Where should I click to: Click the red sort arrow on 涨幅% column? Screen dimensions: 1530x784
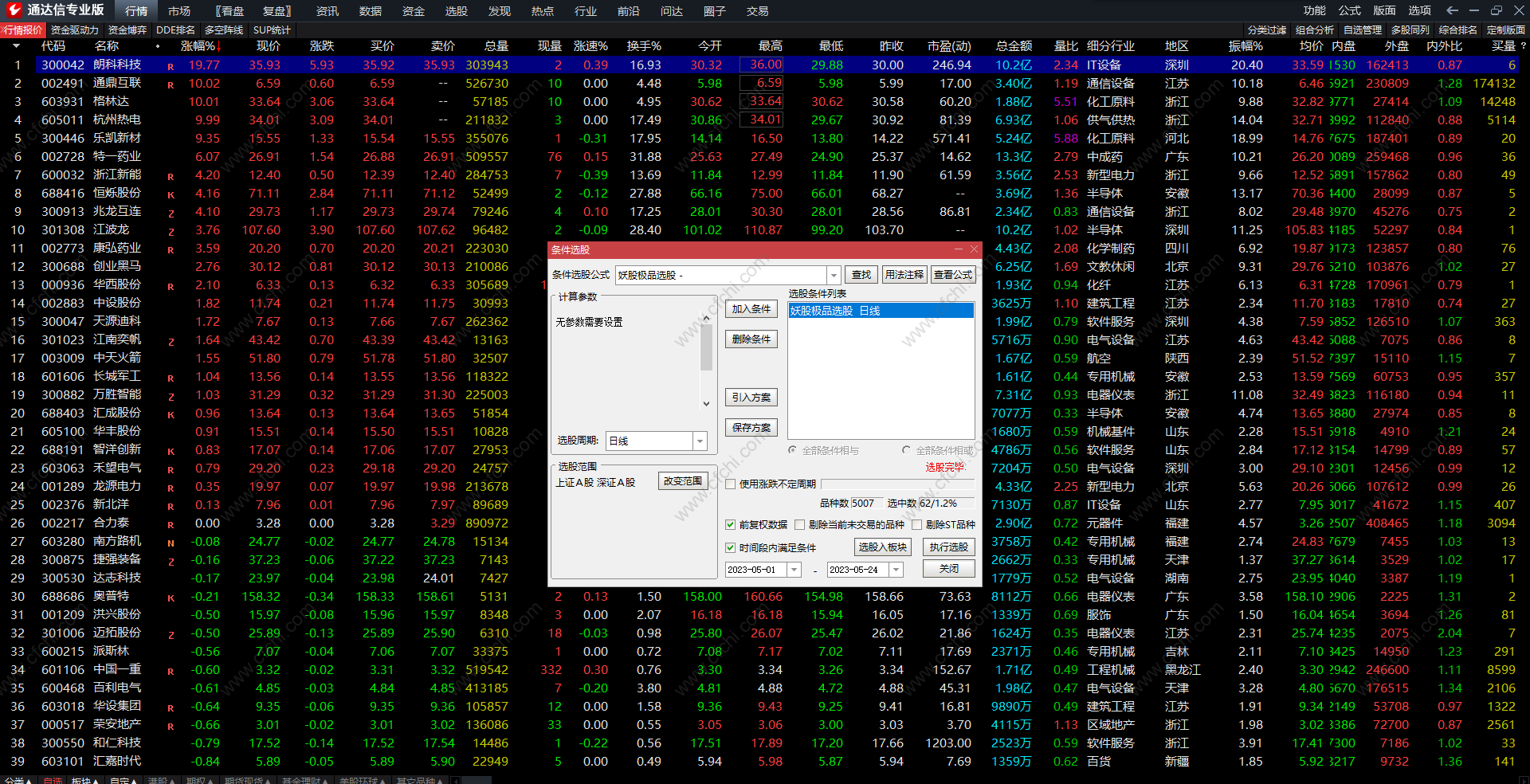pos(219,46)
